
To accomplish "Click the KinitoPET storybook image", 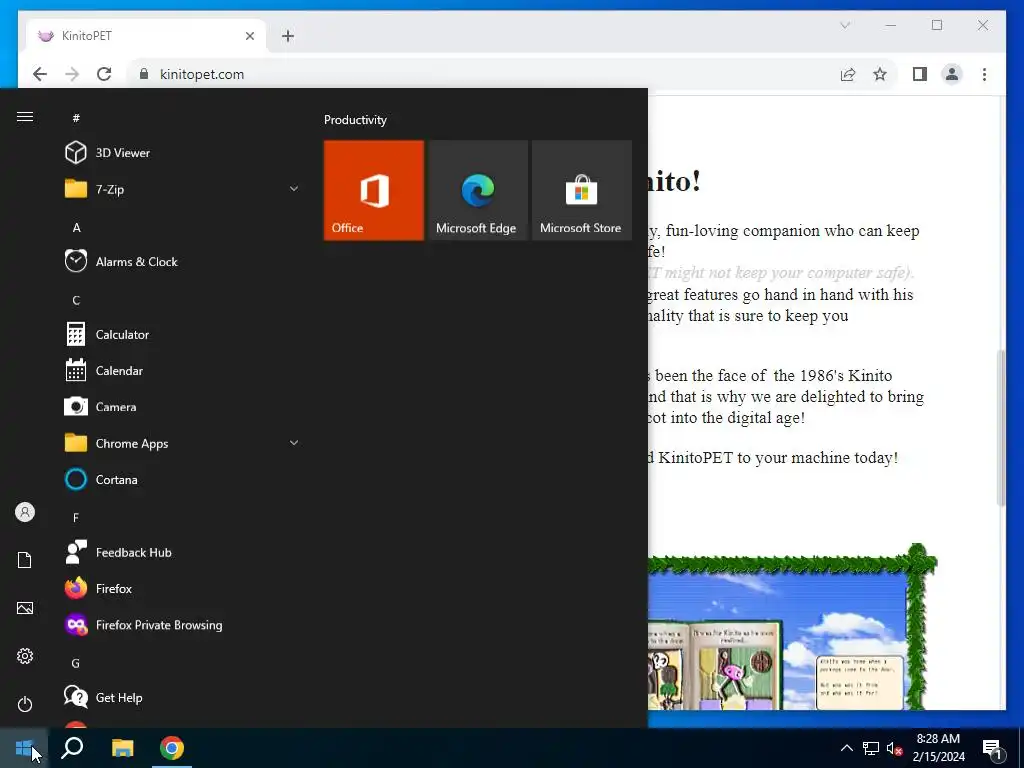I will coord(792,627).
